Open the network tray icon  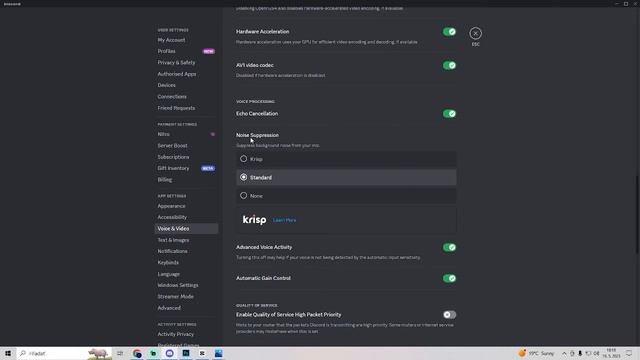[x=588, y=353]
